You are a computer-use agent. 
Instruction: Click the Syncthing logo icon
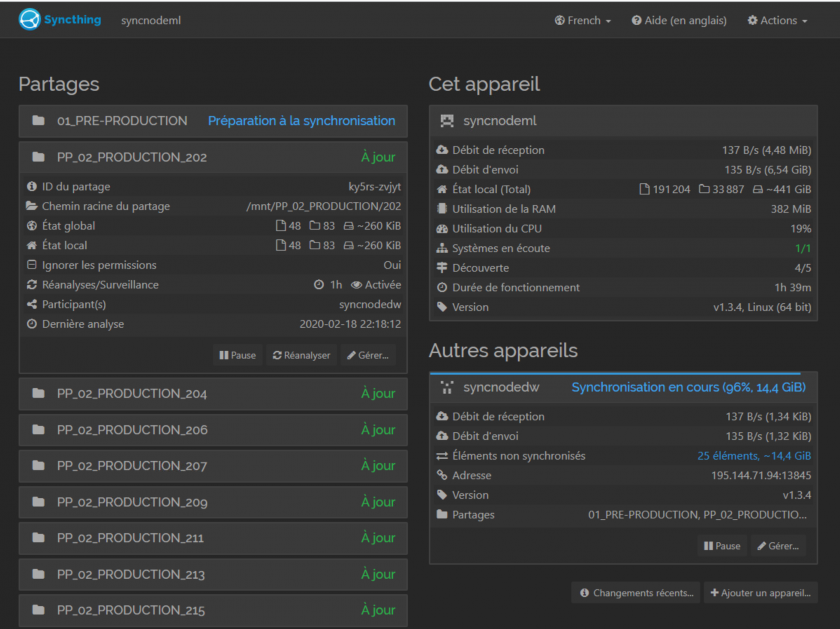(29, 20)
